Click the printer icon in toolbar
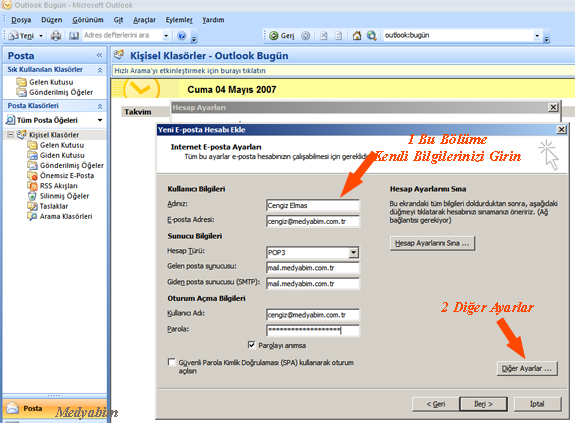575x423 pixels. point(56,36)
